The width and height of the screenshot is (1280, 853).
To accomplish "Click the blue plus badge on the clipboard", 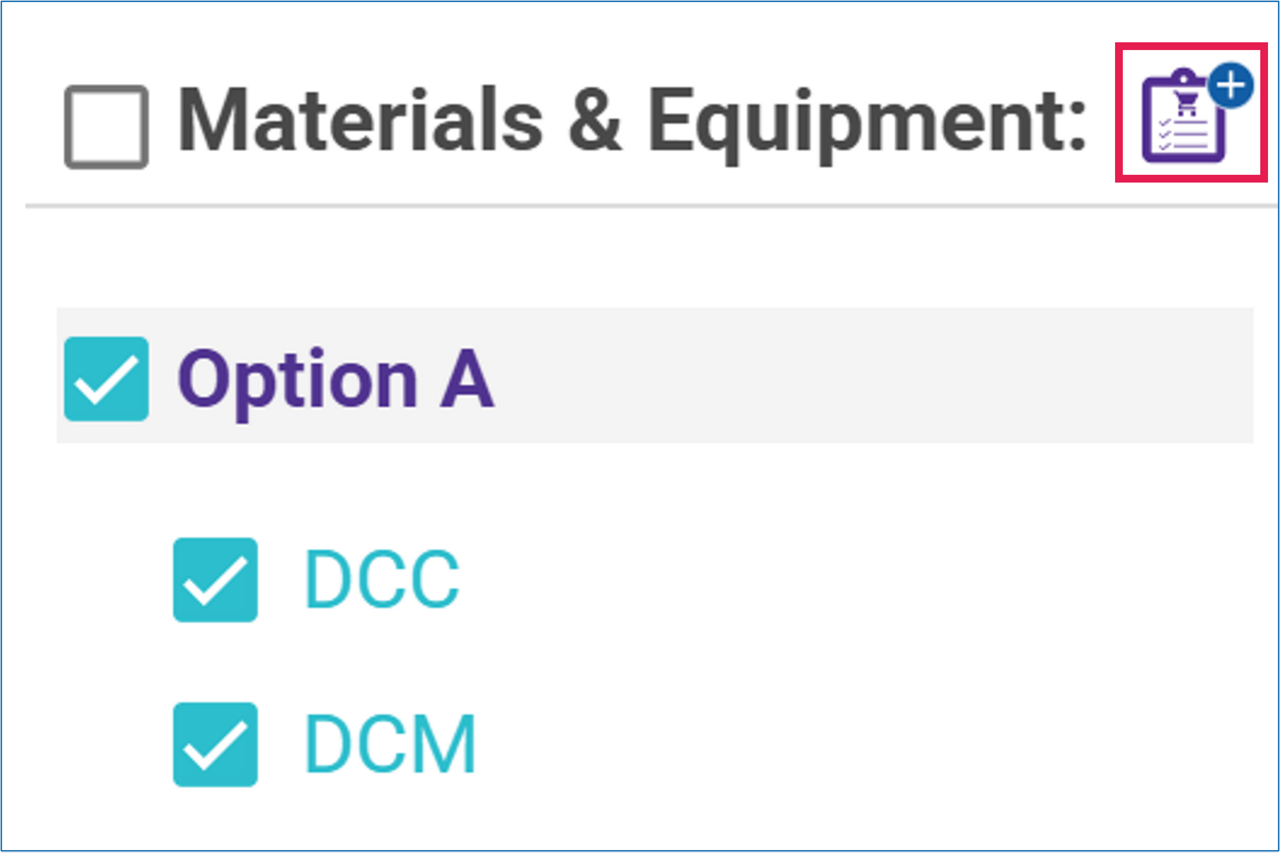I will pyautogui.click(x=1231, y=87).
